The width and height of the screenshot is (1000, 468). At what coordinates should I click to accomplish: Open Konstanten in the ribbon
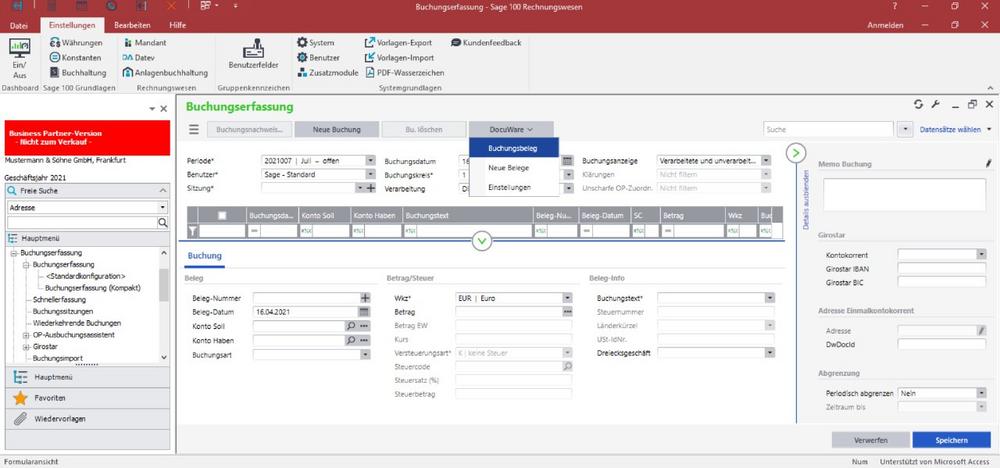click(x=75, y=57)
